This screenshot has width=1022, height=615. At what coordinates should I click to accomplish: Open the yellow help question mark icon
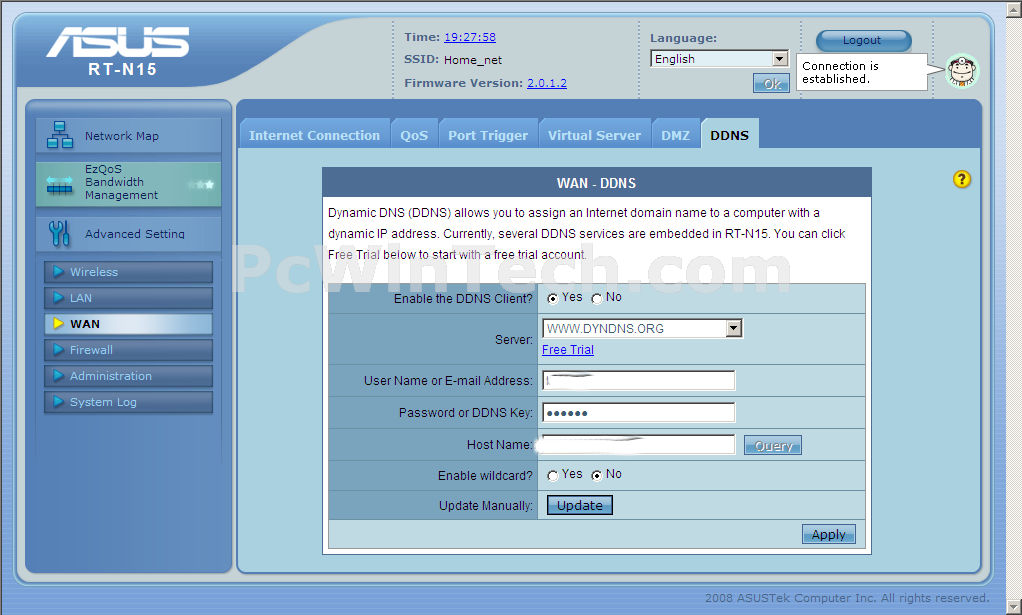tap(962, 179)
